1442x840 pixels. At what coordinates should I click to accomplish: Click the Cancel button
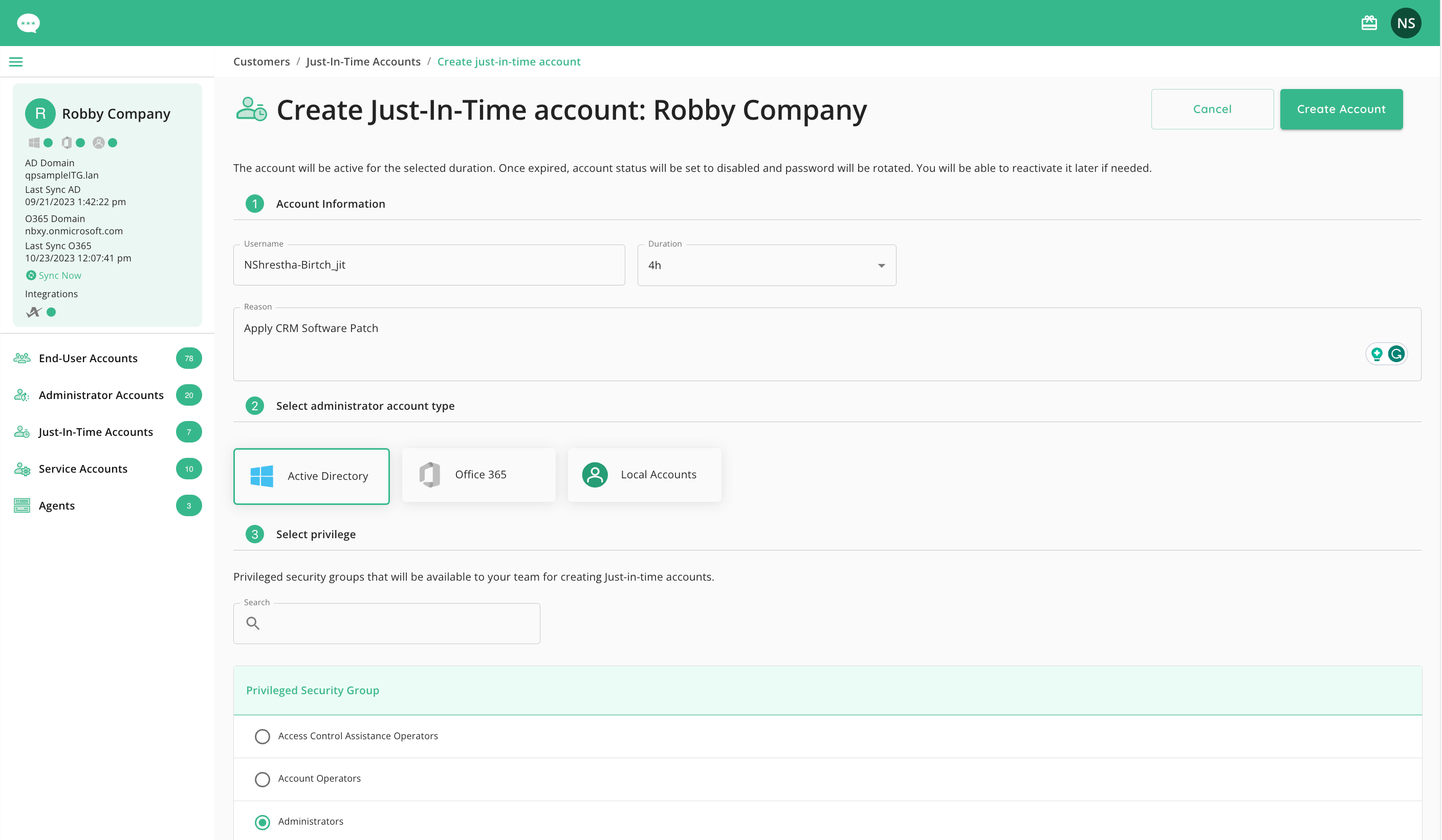point(1212,109)
